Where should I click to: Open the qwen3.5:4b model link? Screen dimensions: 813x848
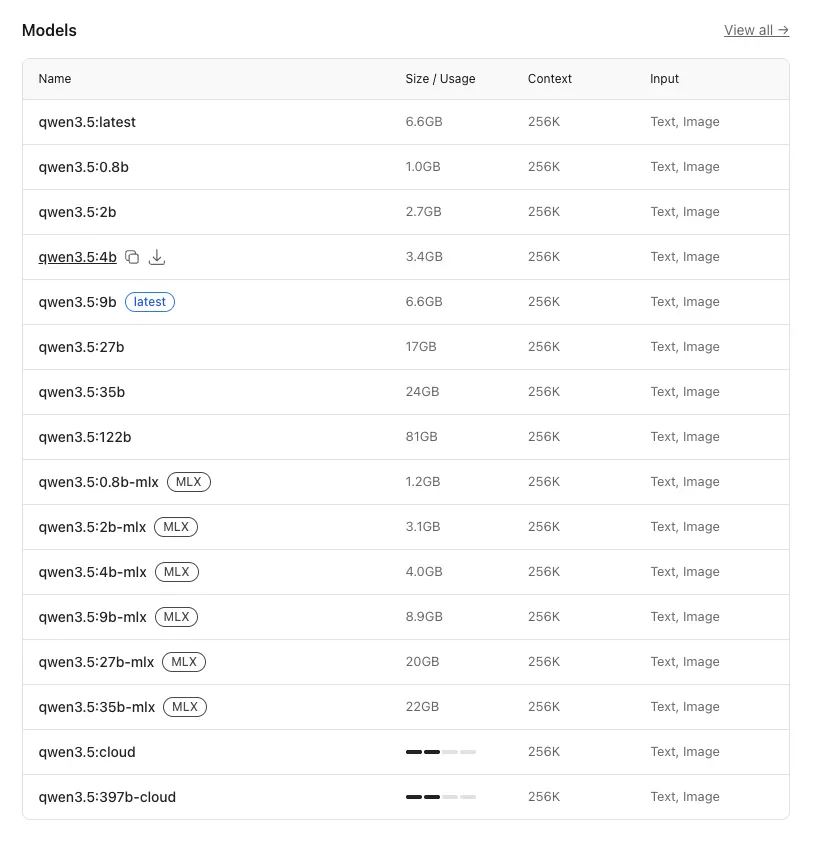[x=77, y=257]
